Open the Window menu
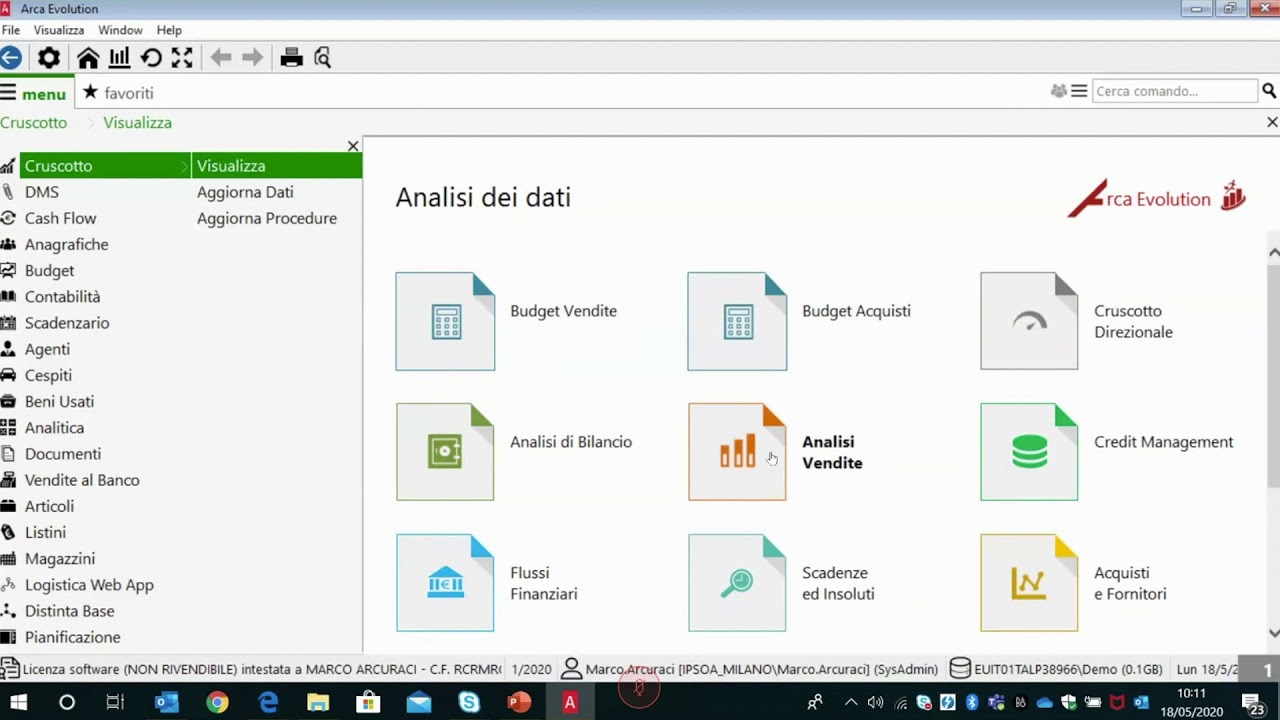 120,30
